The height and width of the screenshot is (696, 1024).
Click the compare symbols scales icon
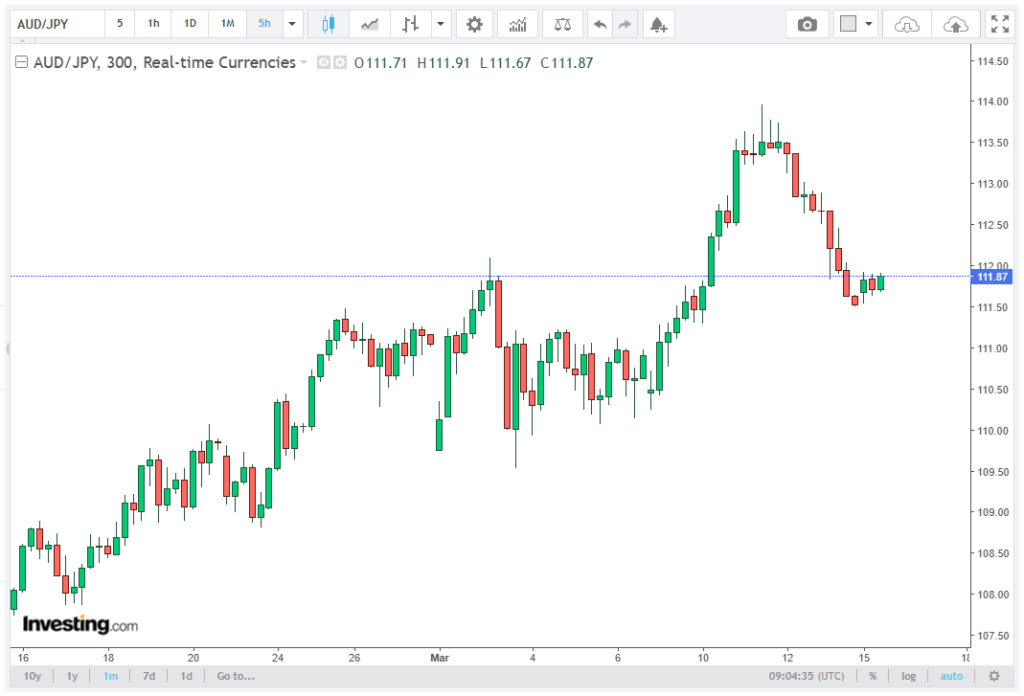(564, 24)
